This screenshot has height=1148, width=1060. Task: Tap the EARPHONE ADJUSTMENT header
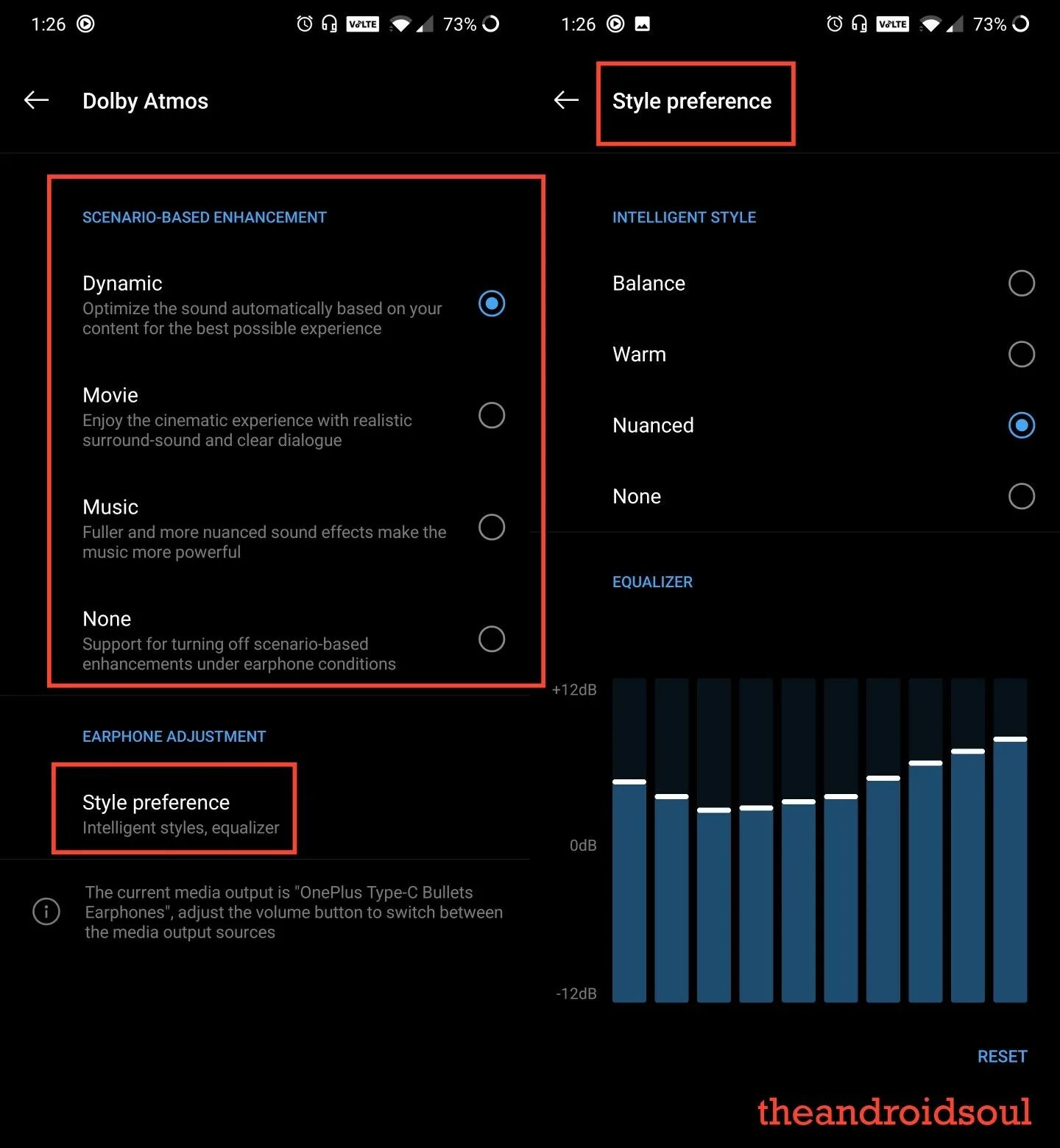pos(174,737)
